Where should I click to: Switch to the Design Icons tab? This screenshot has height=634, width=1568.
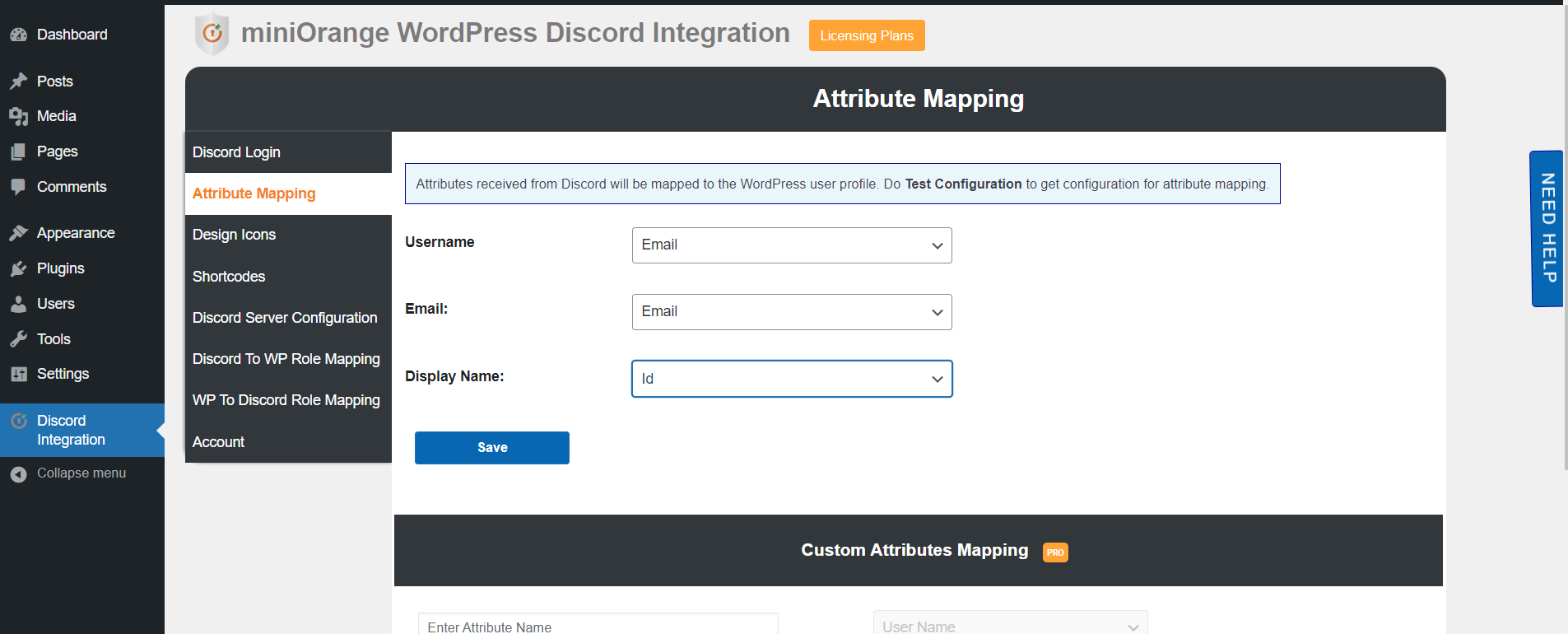(x=288, y=235)
